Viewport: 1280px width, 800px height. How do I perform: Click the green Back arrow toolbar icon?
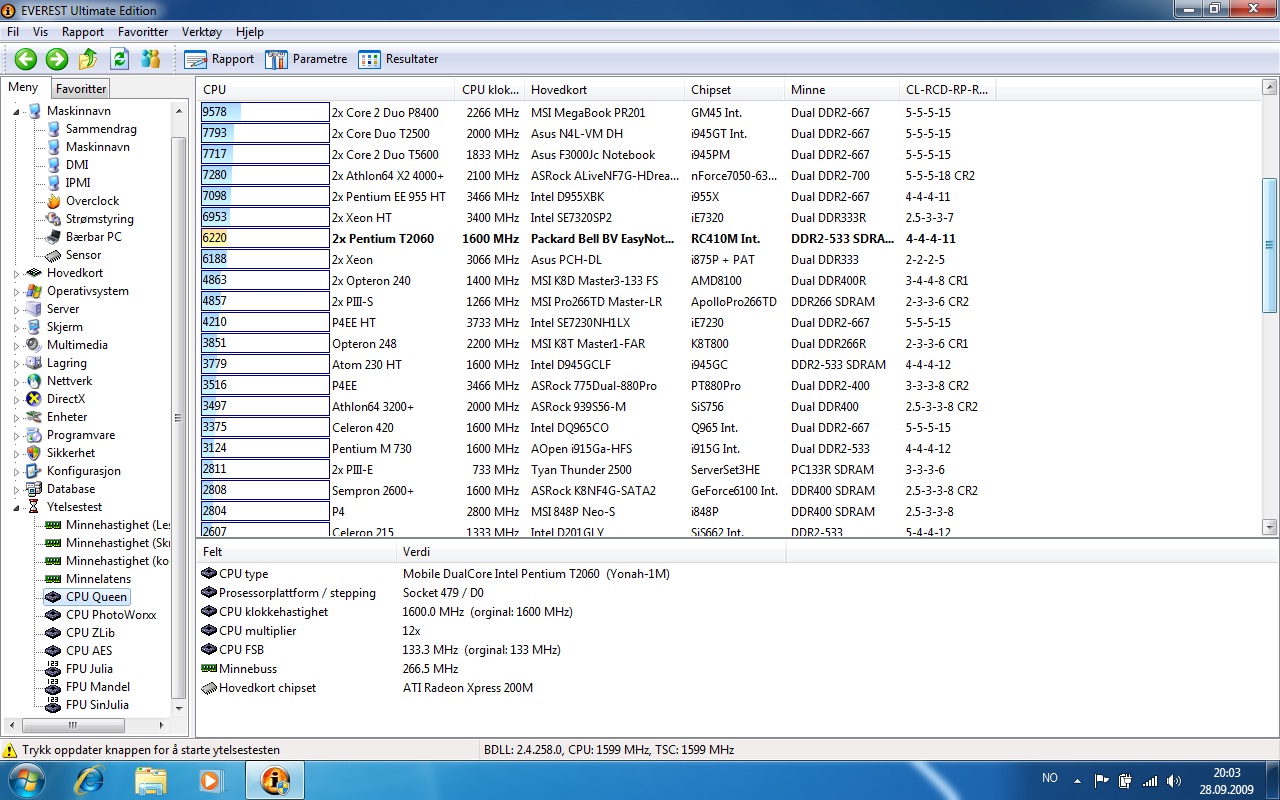tap(25, 59)
